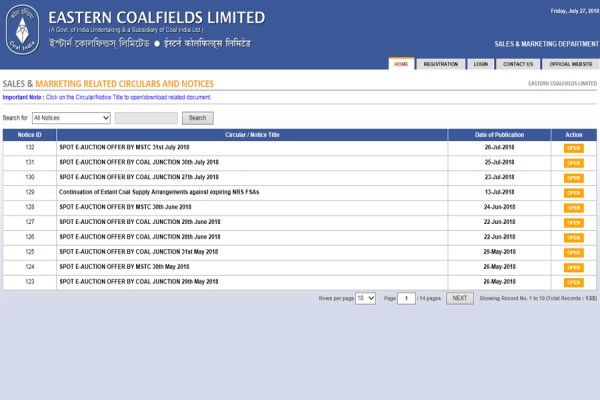Click the Action column header
The width and height of the screenshot is (600, 400).
point(574,135)
